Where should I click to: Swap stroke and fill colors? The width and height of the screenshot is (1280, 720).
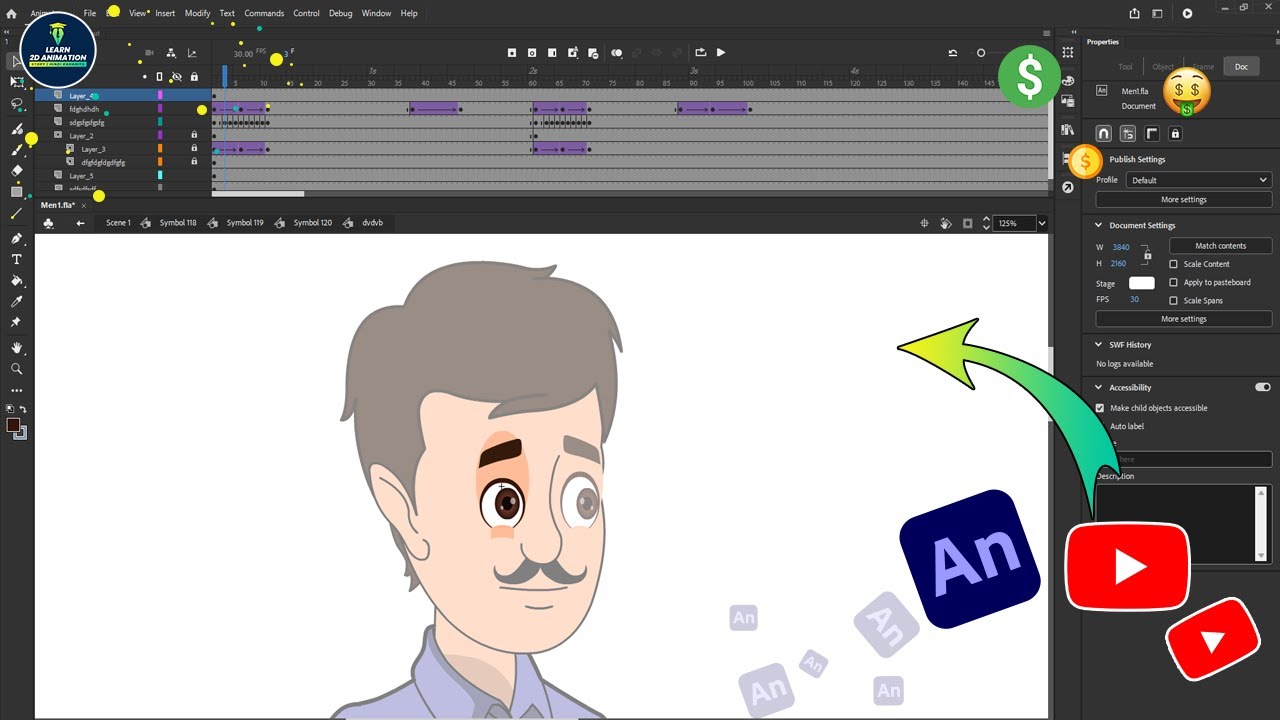point(23,409)
